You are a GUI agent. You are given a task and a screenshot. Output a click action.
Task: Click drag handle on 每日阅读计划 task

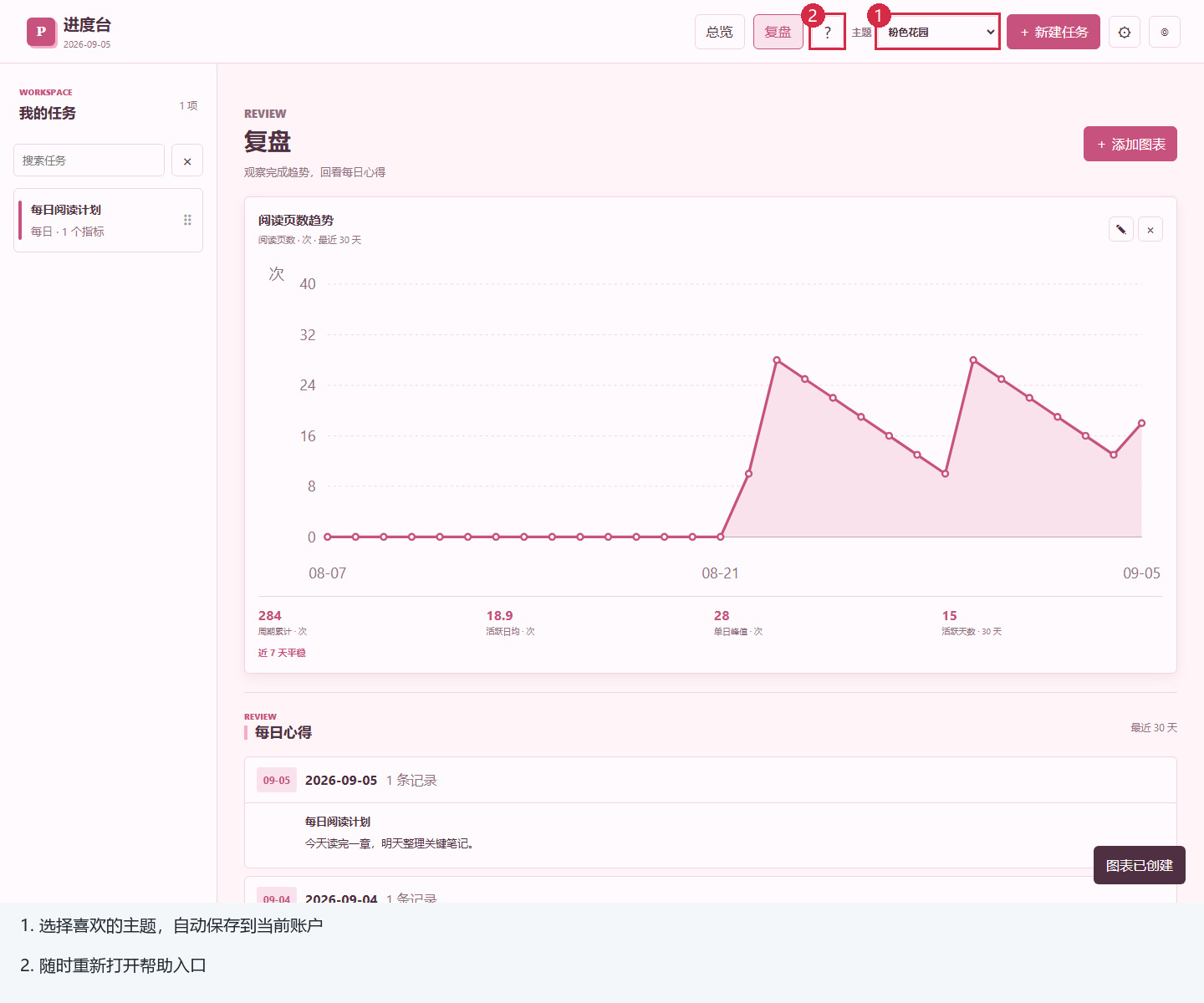[x=187, y=220]
